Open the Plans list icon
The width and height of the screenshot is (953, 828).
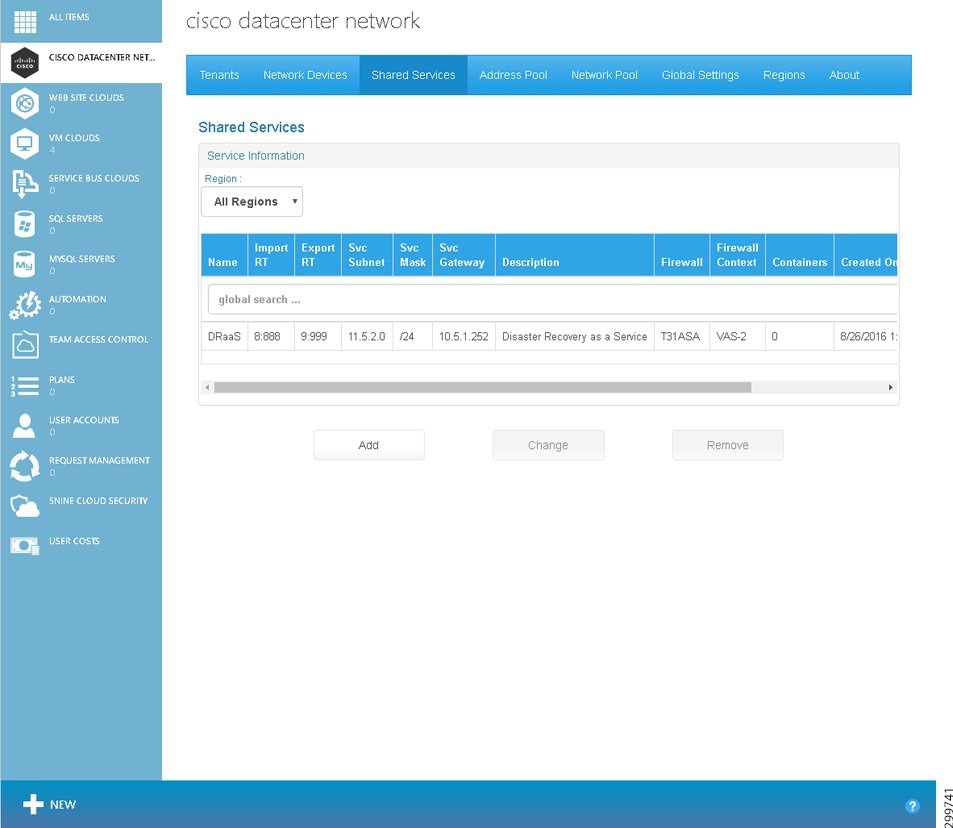[25, 385]
